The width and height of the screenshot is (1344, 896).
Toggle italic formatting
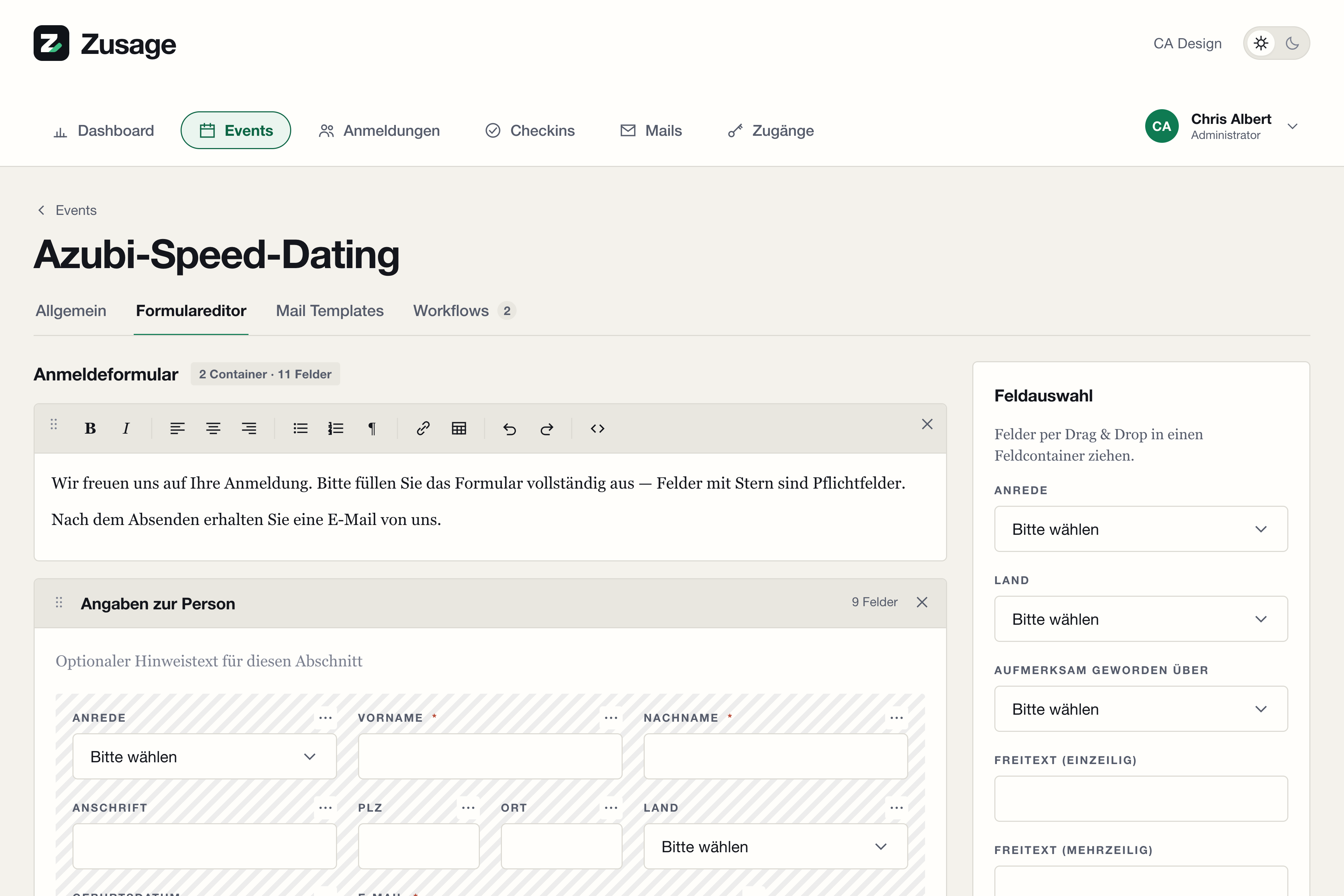pos(126,428)
